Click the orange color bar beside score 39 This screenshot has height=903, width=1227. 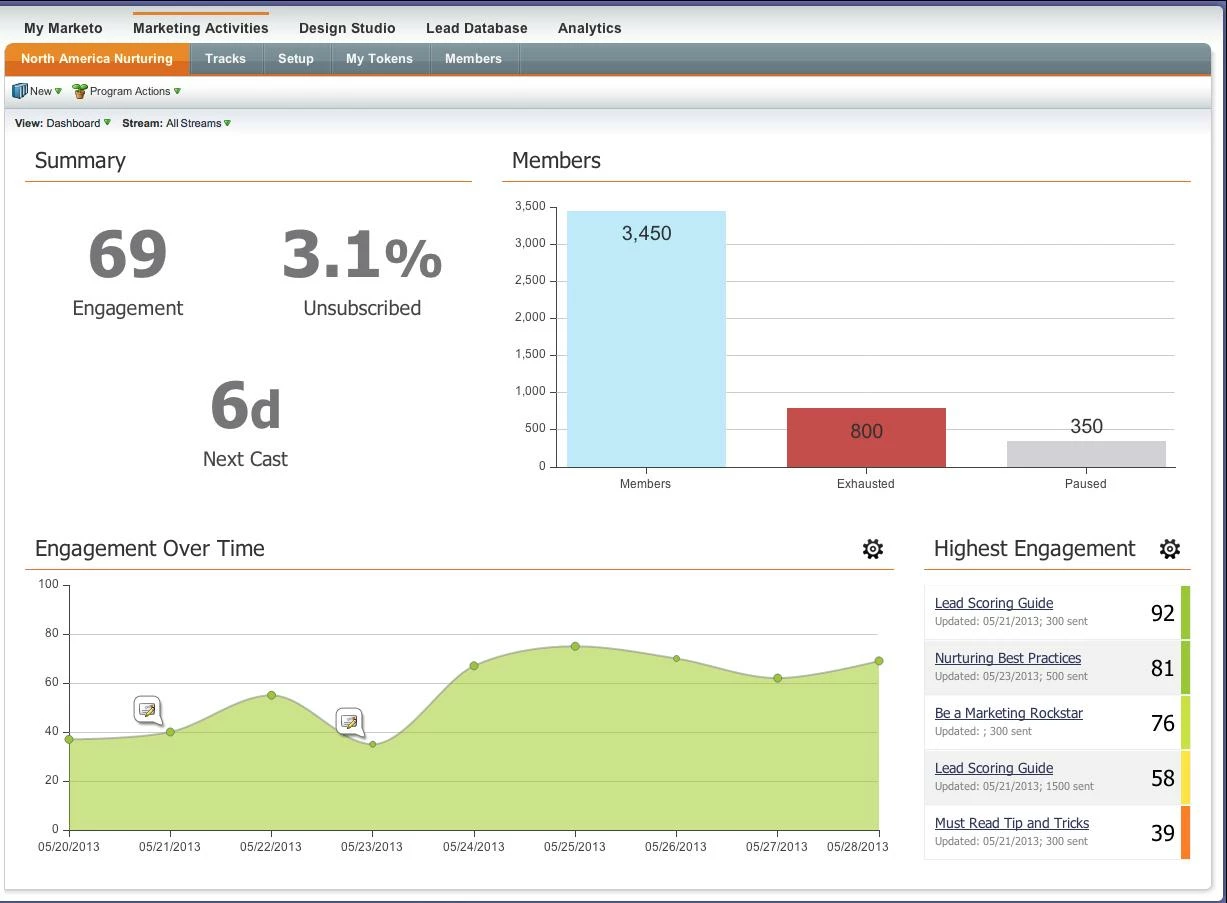1185,833
